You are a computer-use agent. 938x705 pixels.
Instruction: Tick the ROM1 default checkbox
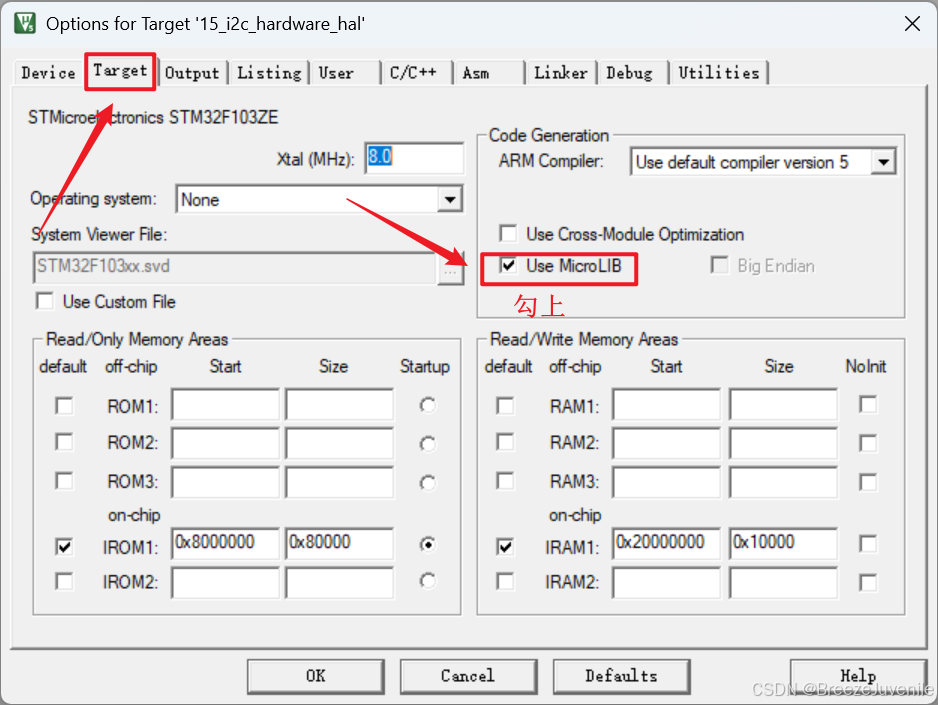tap(64, 405)
